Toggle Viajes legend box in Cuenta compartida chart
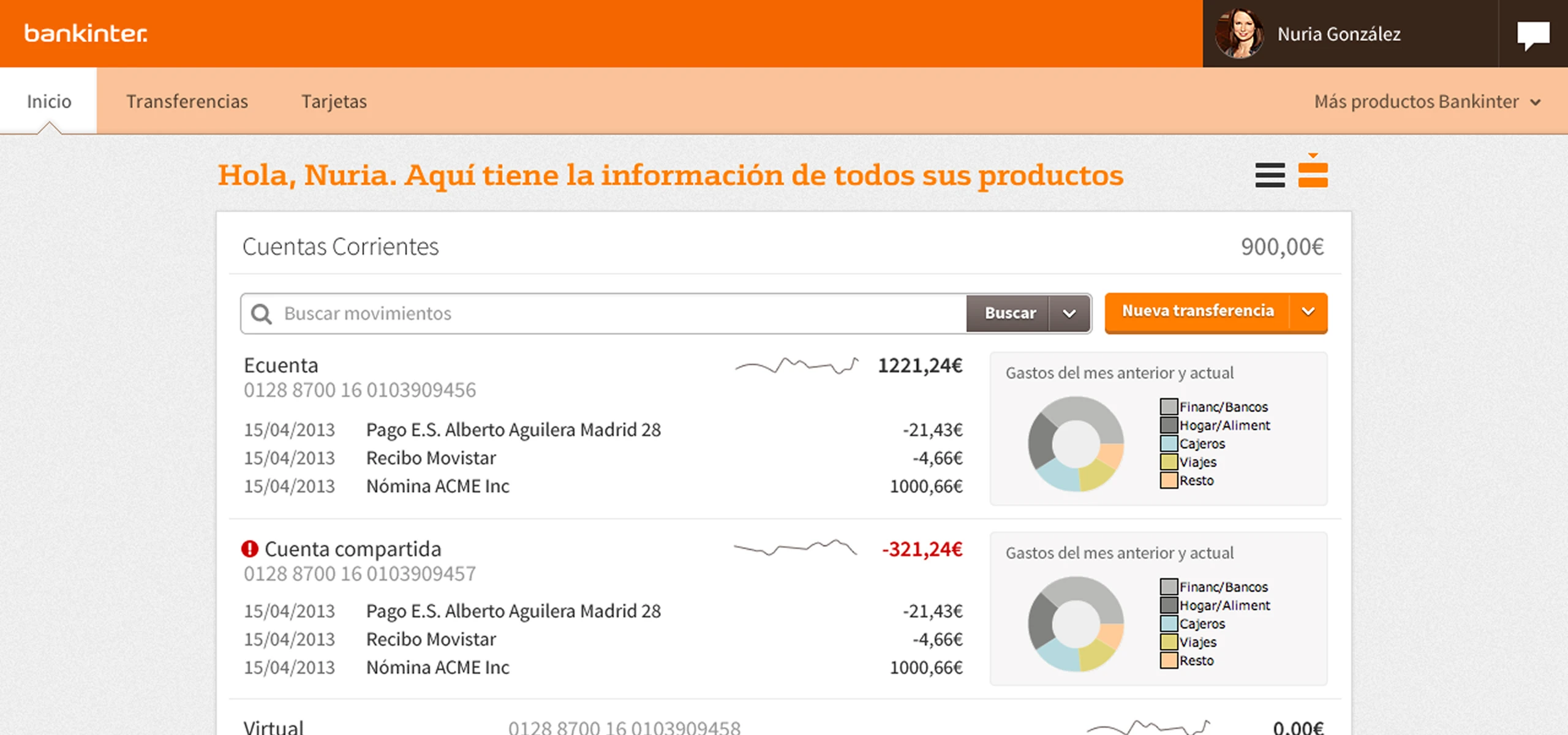This screenshot has height=735, width=1568. click(x=1169, y=642)
